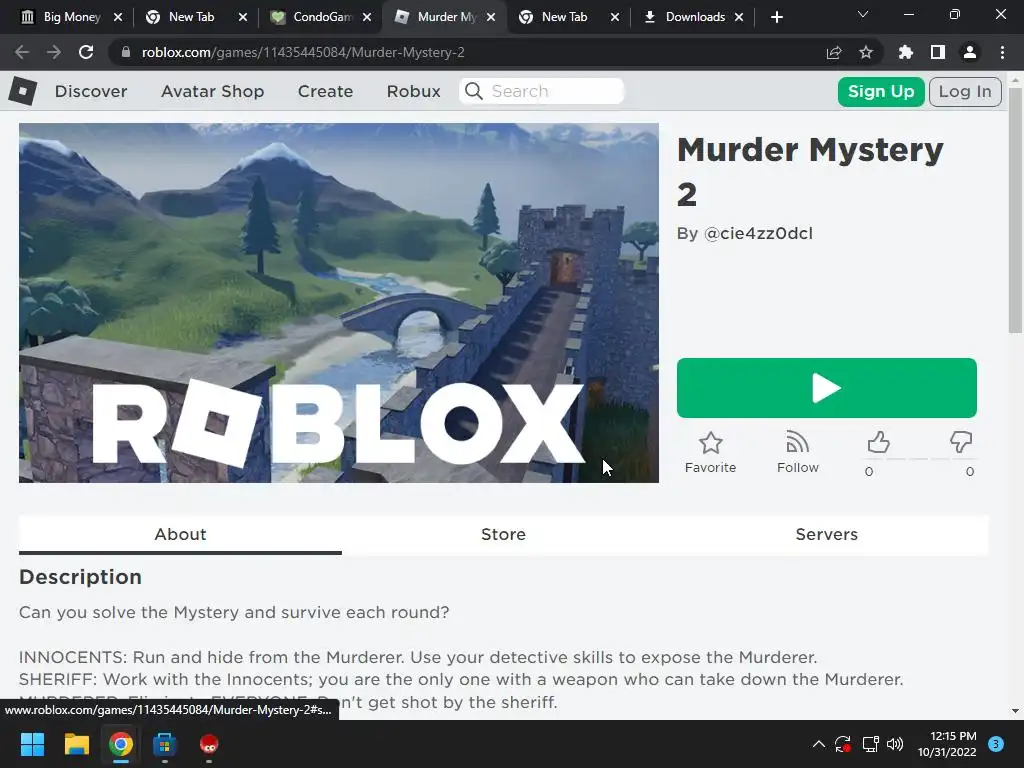Open the network icon in tray
Screen dimensions: 1024x768
(x=871, y=744)
